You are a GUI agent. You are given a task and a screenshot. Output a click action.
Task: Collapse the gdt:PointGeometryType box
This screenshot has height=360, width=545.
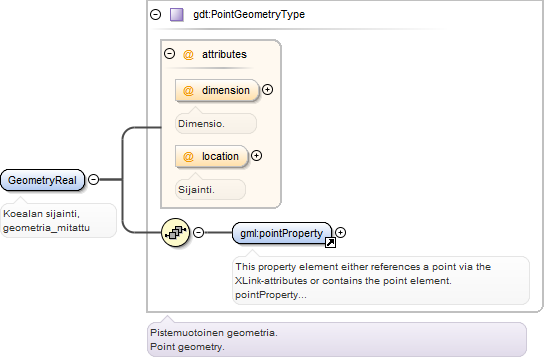[x=155, y=14]
